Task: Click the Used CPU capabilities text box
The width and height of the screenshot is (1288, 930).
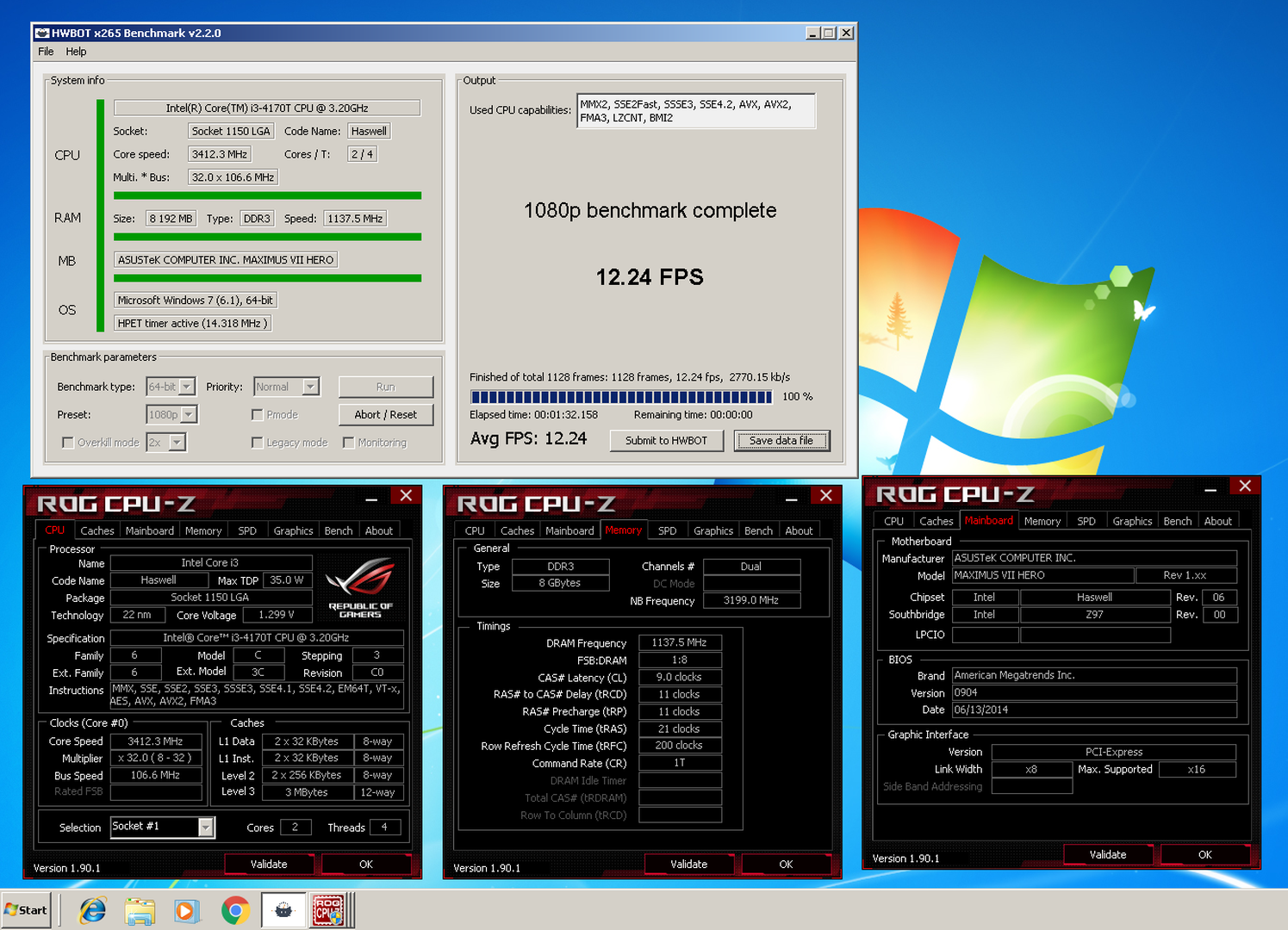Action: click(696, 111)
